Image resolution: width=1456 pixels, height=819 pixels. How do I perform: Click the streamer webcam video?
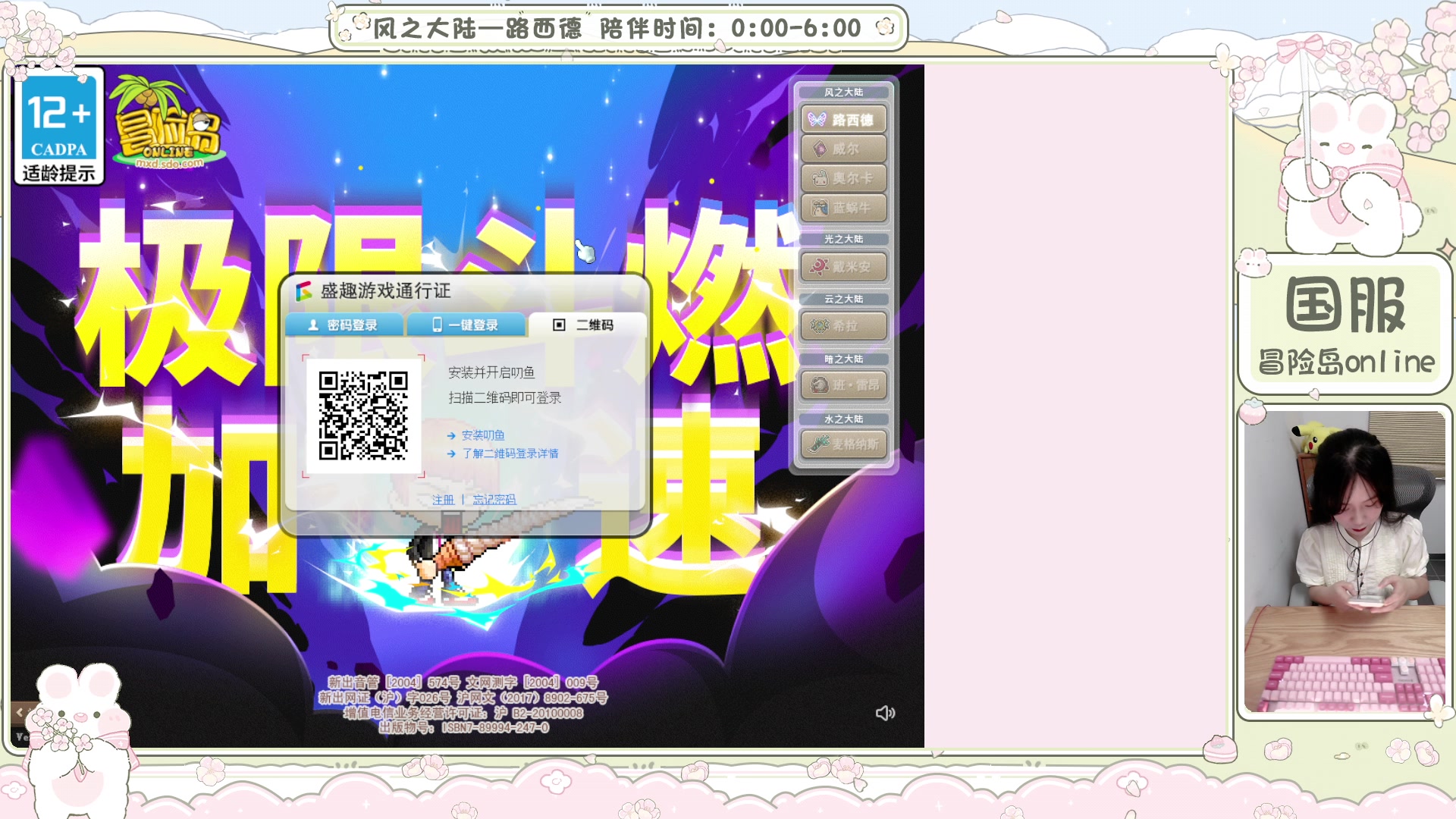click(1345, 561)
